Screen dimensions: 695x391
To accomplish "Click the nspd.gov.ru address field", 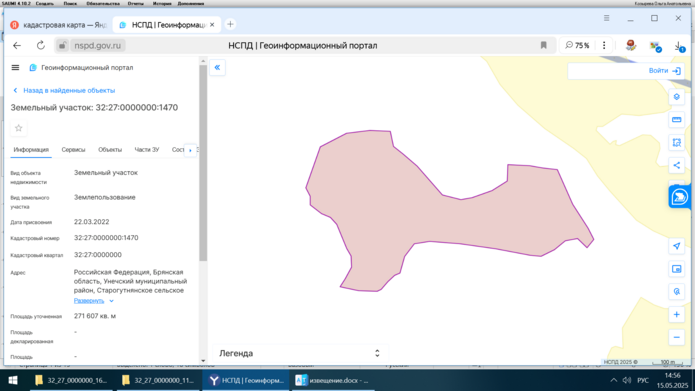I will point(98,46).
